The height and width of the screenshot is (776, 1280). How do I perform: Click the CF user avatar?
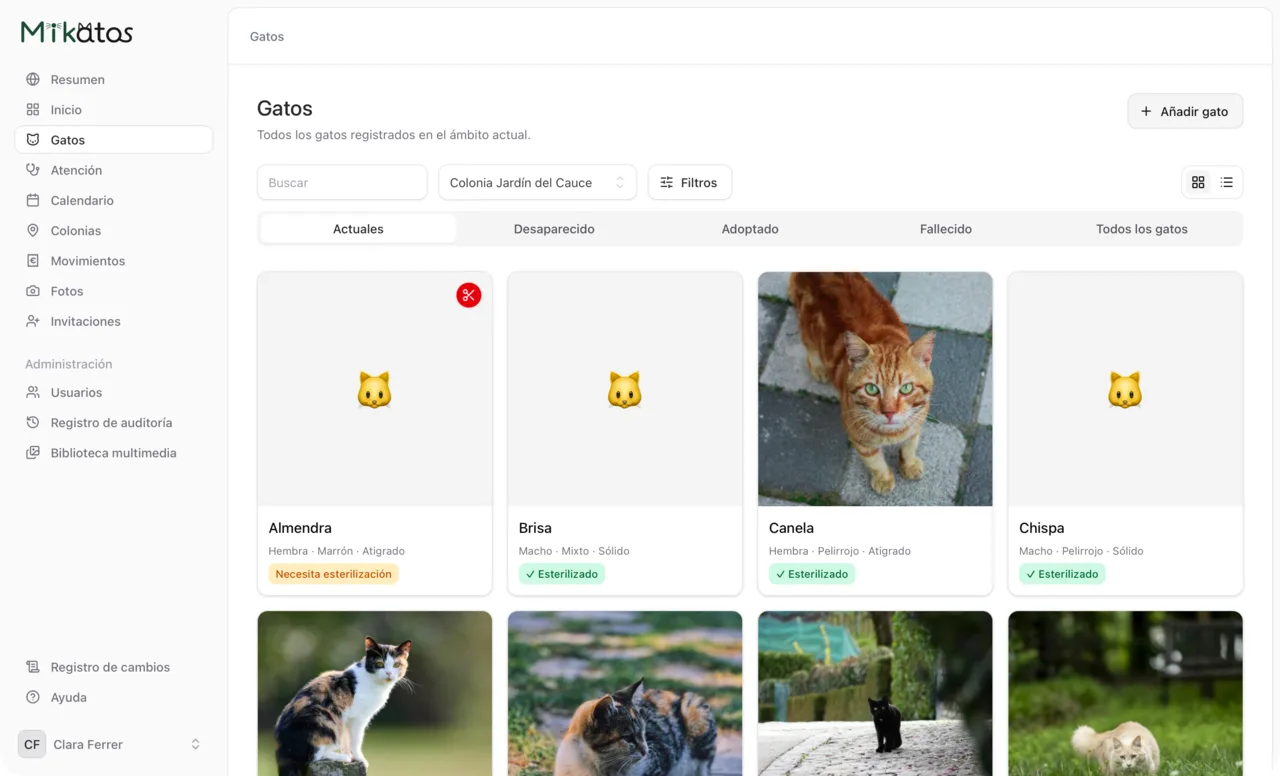32,744
